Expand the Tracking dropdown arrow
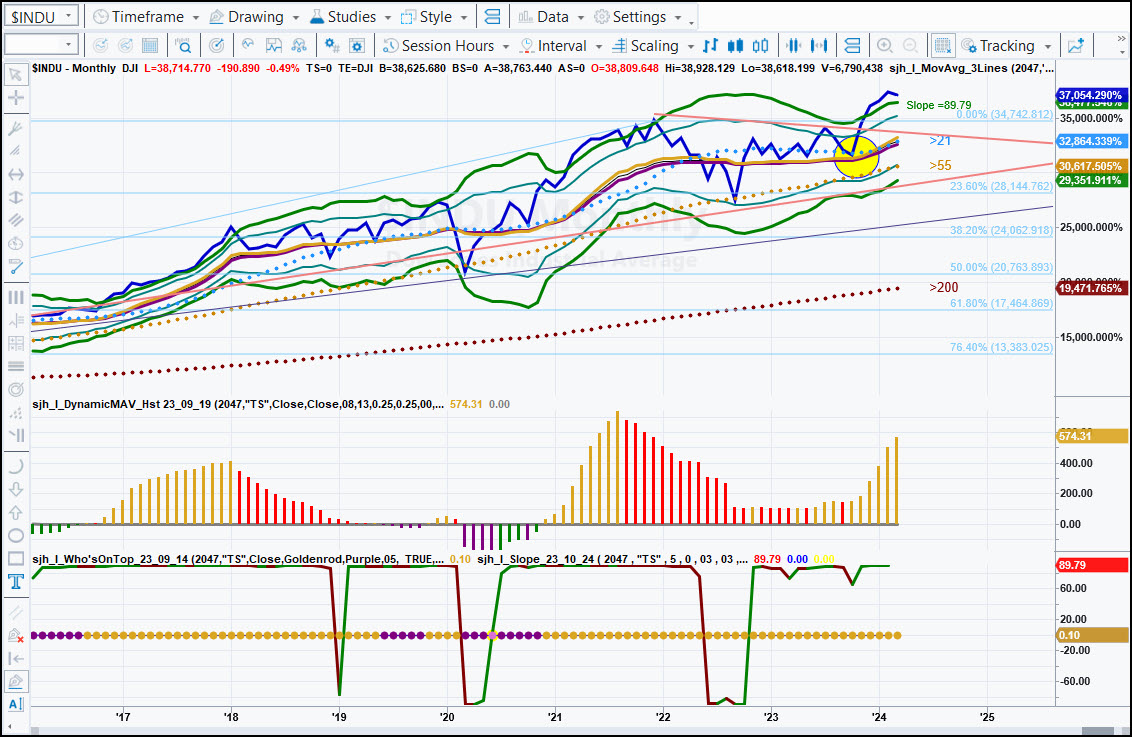Image resolution: width=1132 pixels, height=737 pixels. click(x=1048, y=46)
